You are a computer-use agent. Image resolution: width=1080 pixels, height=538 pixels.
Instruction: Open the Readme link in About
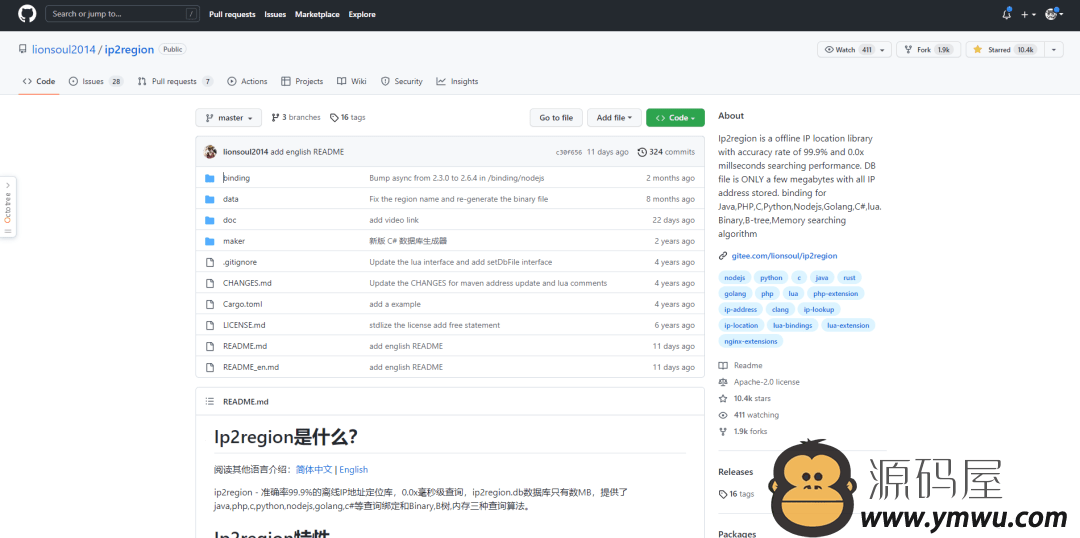pos(741,365)
